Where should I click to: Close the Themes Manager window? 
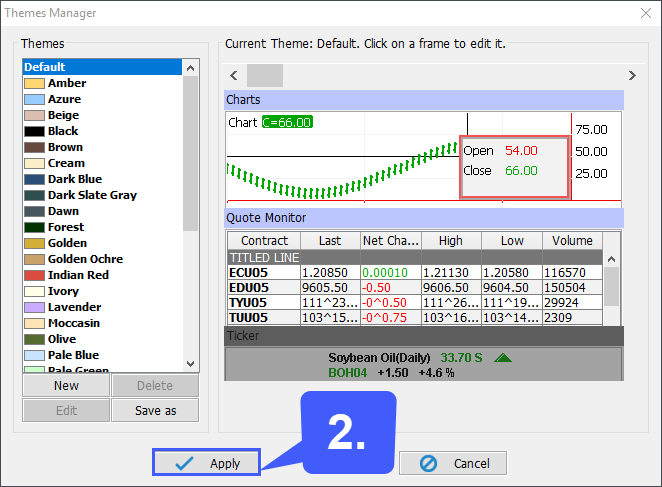click(646, 13)
